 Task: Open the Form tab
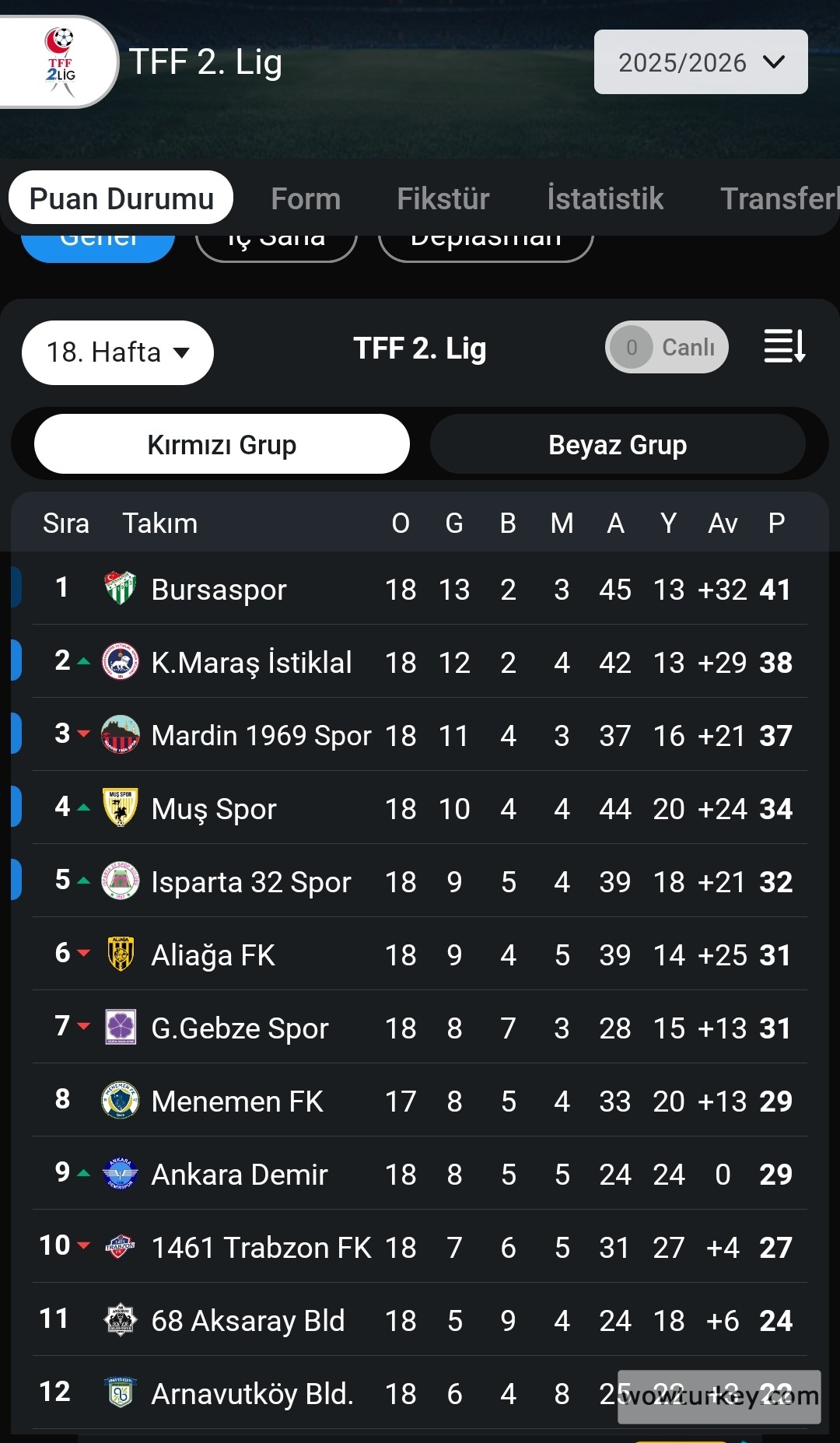click(306, 198)
